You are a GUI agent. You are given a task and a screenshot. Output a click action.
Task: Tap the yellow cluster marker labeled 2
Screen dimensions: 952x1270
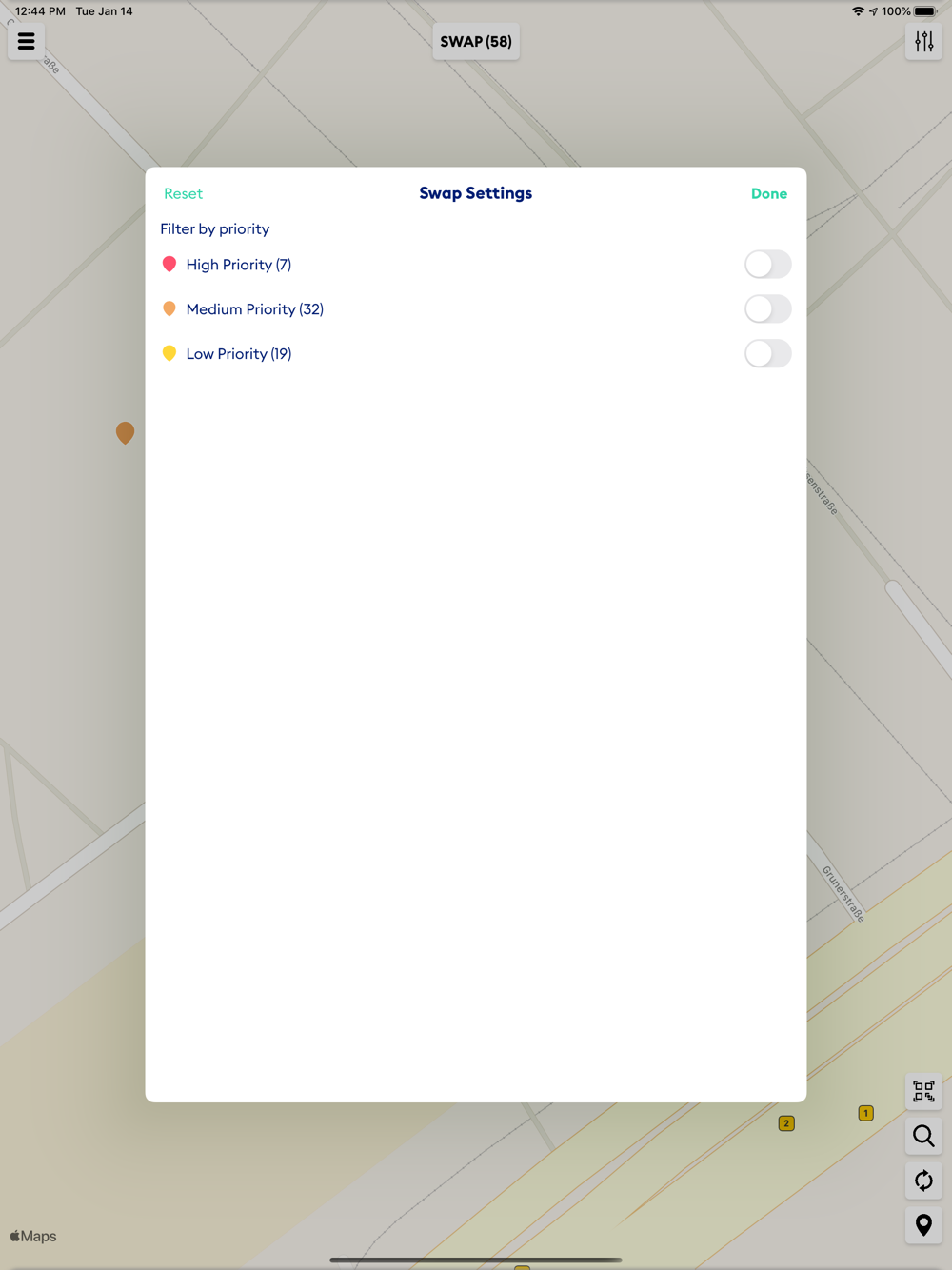coord(786,1123)
